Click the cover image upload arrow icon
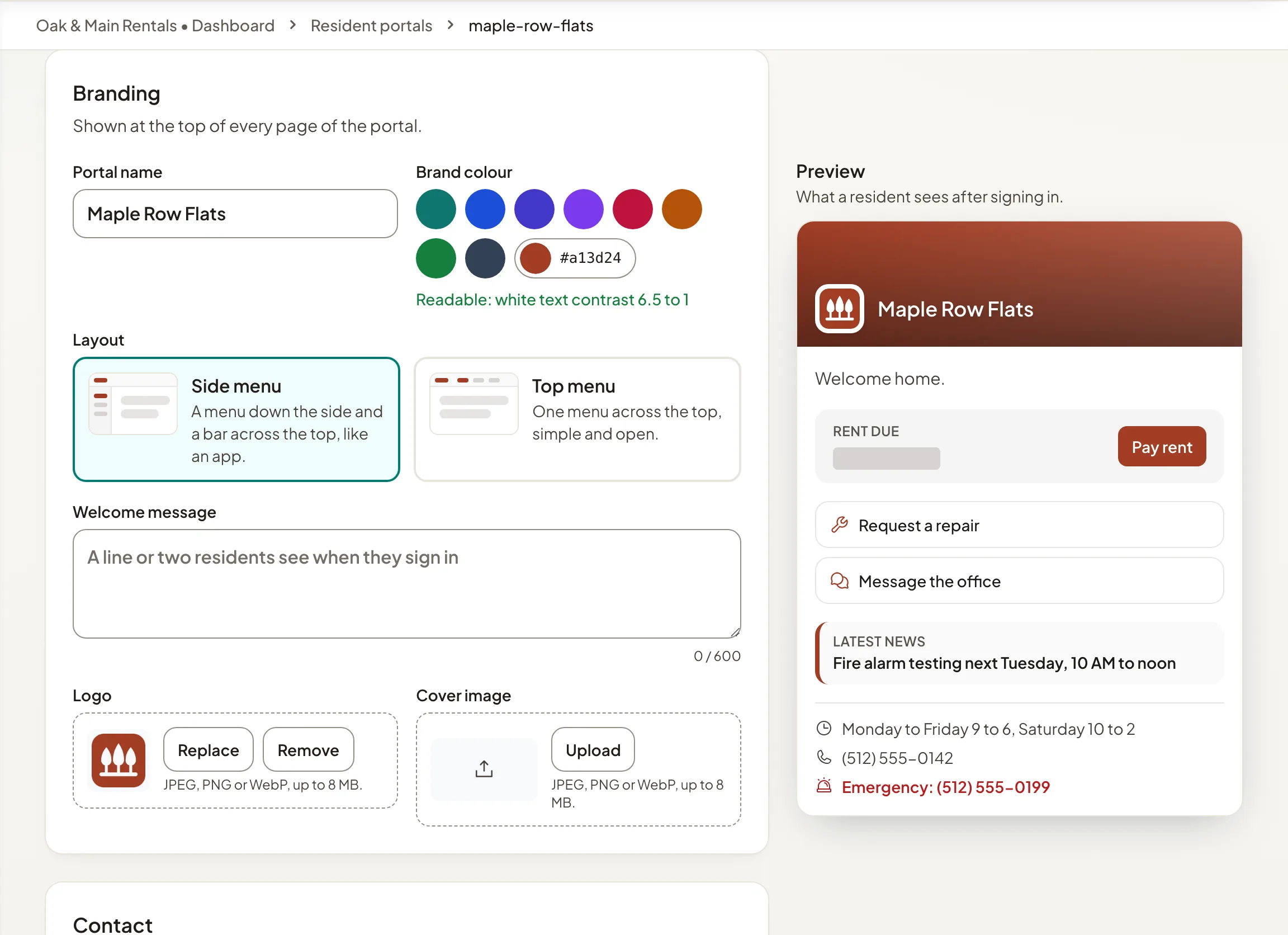 coord(484,769)
